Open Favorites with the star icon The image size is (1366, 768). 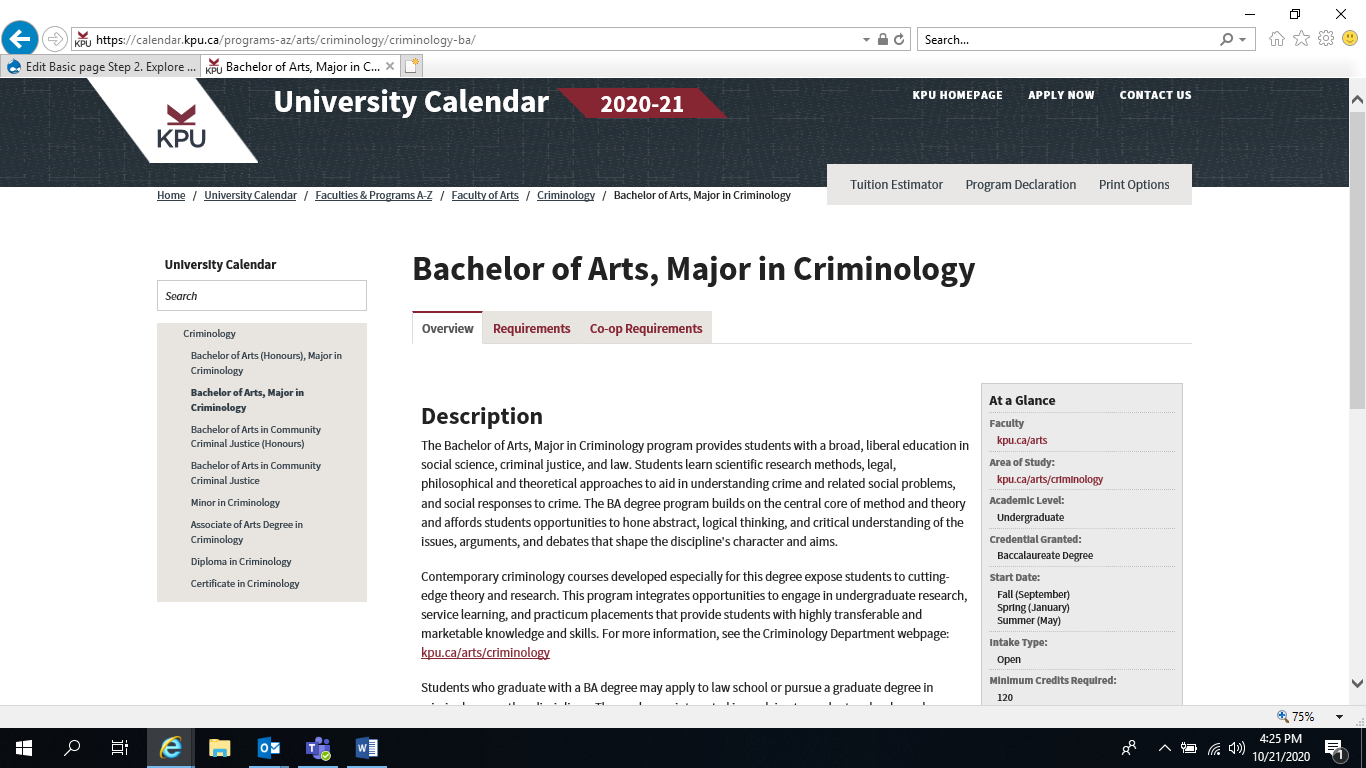1301,39
